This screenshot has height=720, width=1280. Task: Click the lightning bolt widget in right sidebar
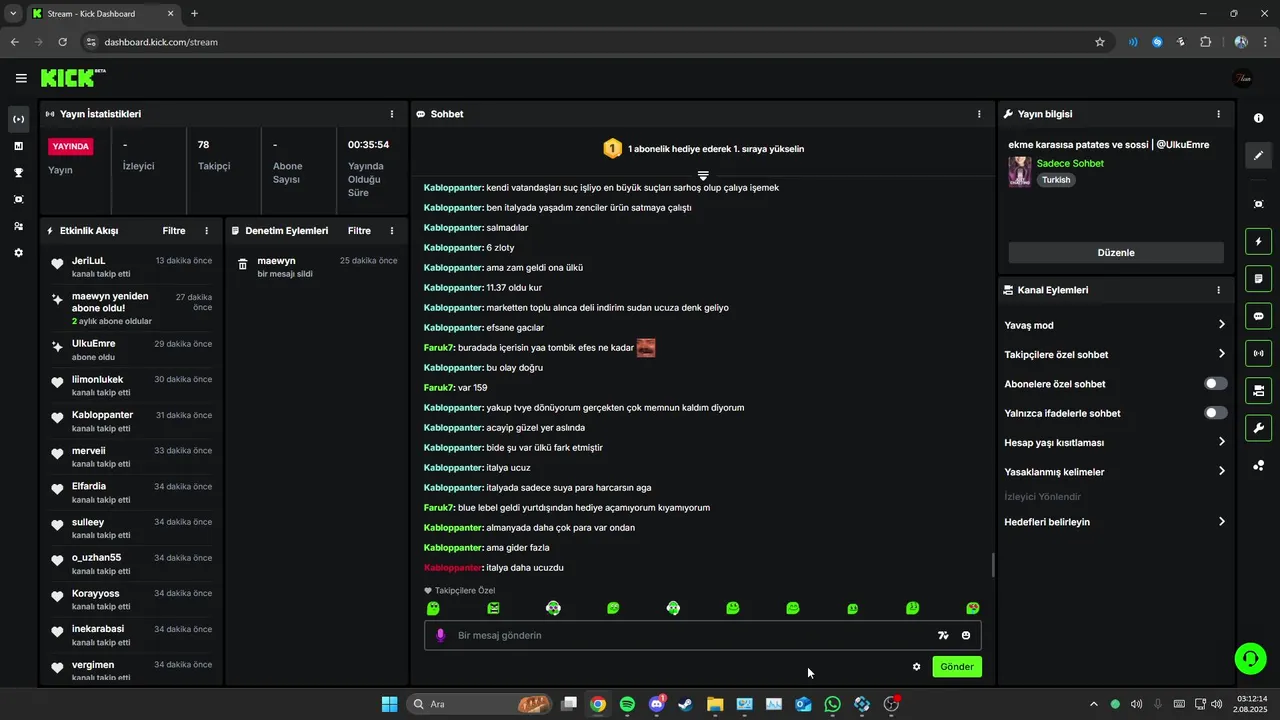[x=1258, y=241]
